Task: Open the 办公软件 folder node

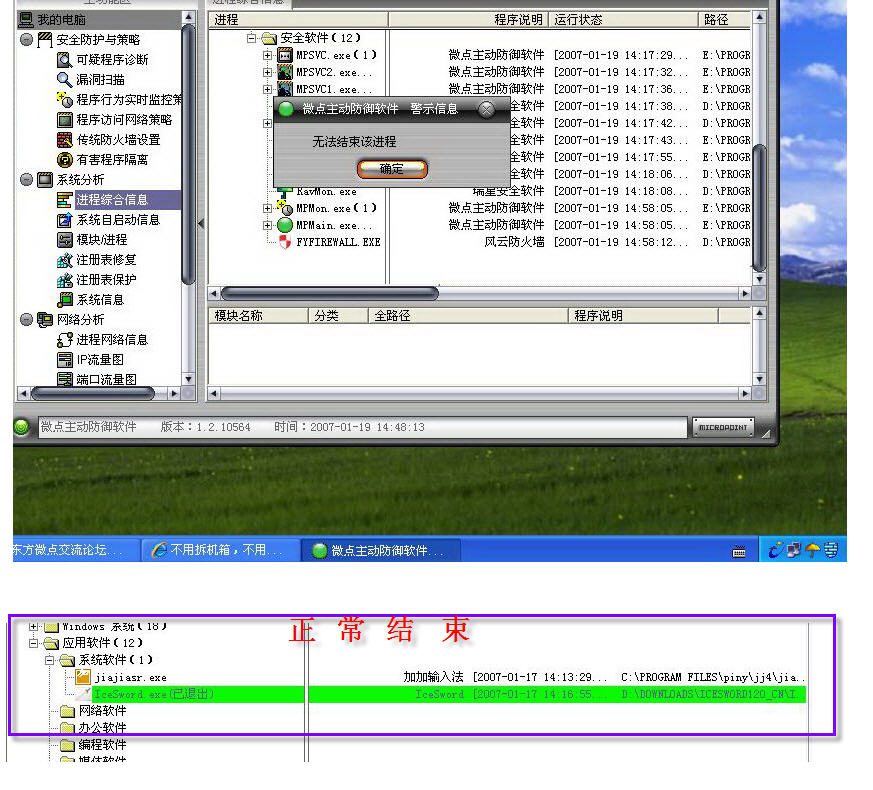Action: [94, 728]
